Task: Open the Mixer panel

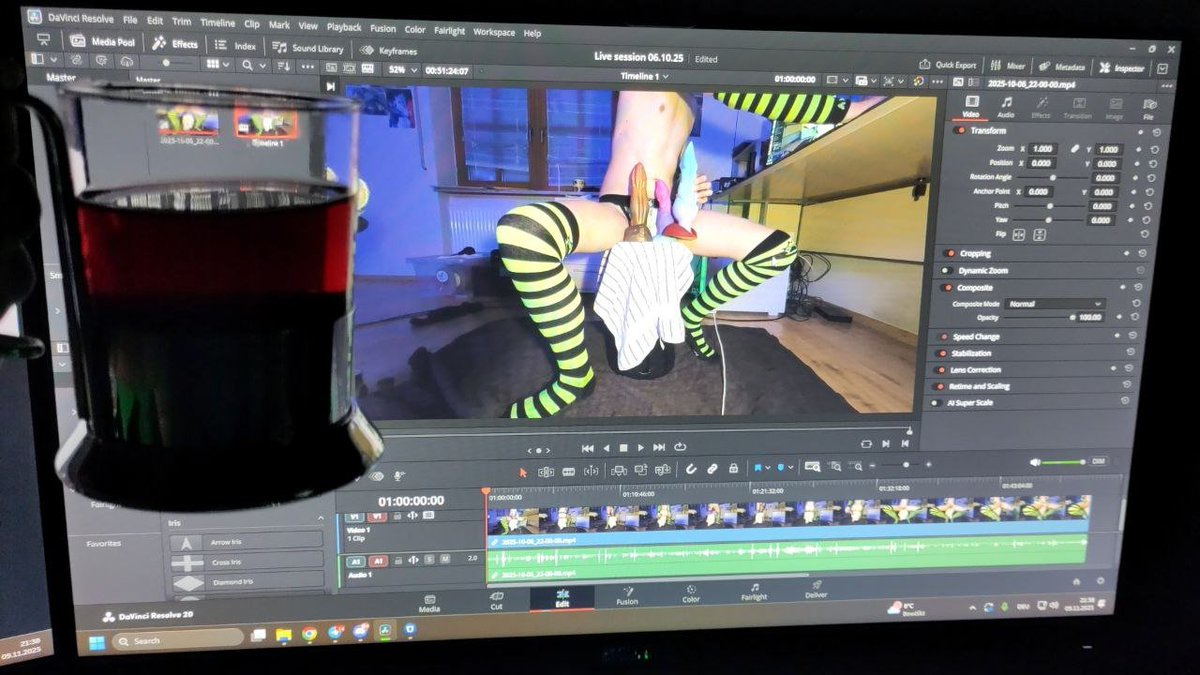Action: pyautogui.click(x=1008, y=66)
